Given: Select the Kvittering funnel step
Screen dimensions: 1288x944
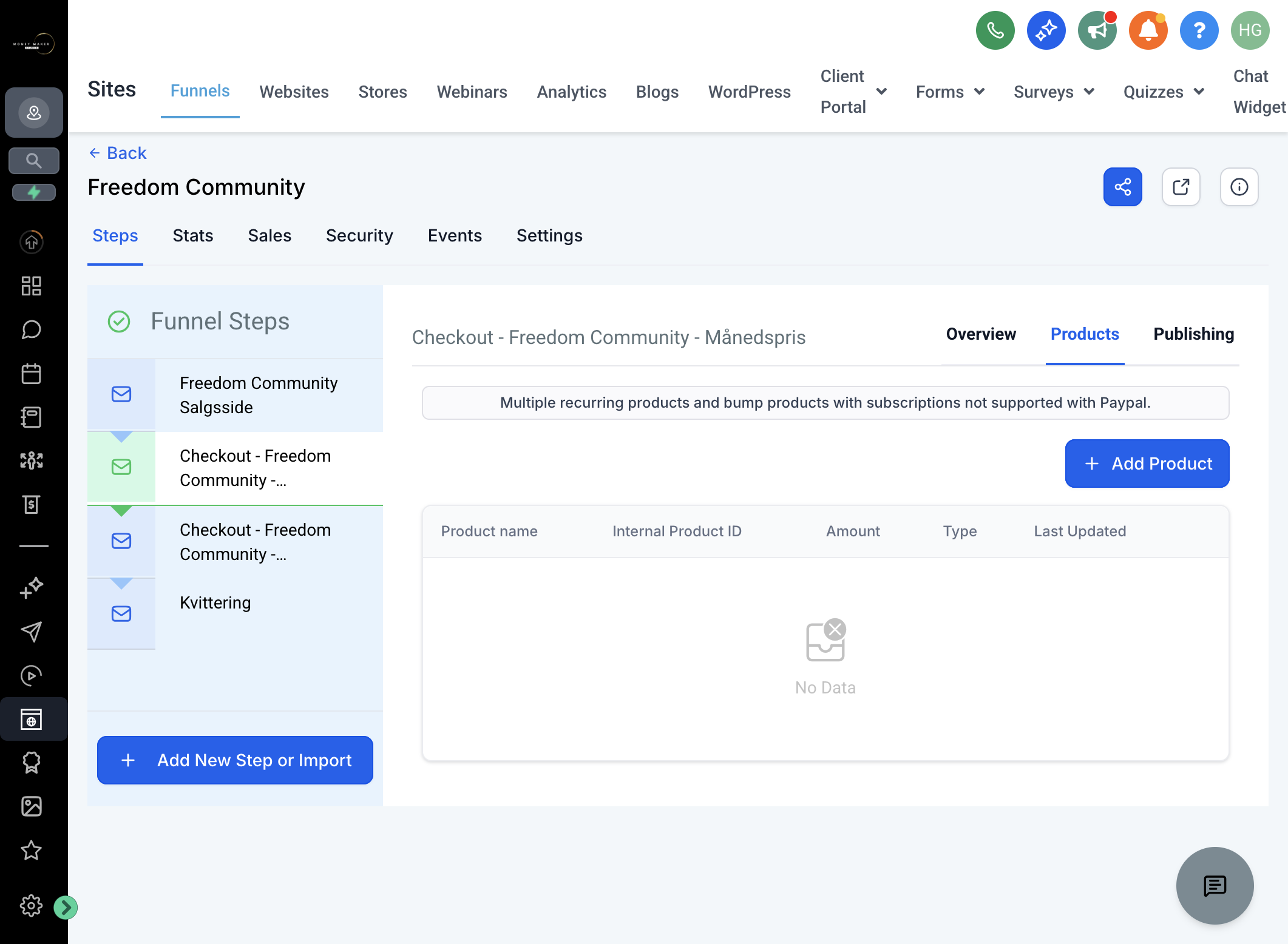Looking at the screenshot, I should click(236, 613).
